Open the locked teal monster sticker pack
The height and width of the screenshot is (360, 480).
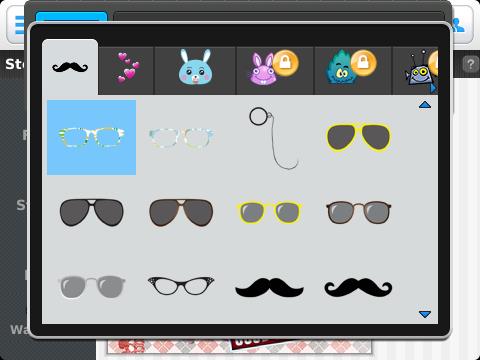[x=353, y=70]
